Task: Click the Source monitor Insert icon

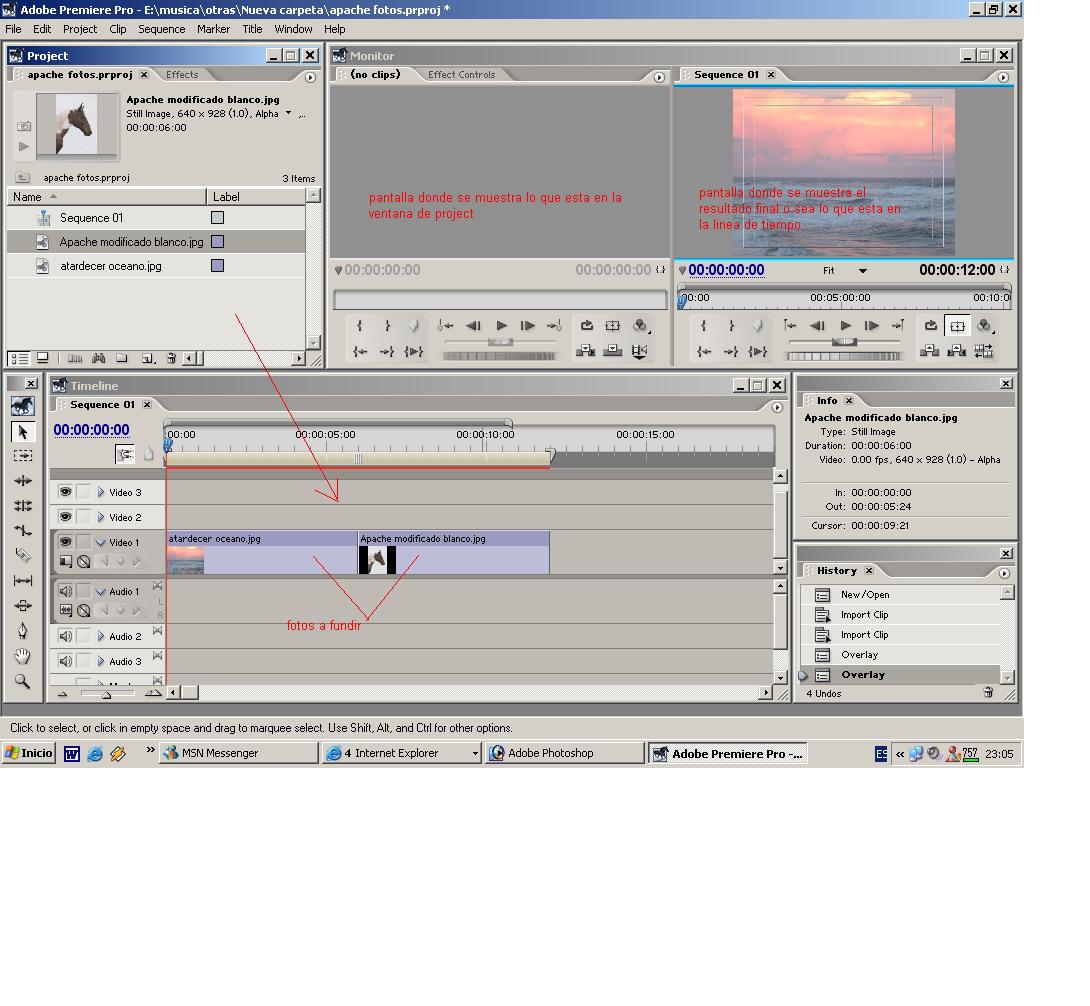Action: [x=585, y=351]
